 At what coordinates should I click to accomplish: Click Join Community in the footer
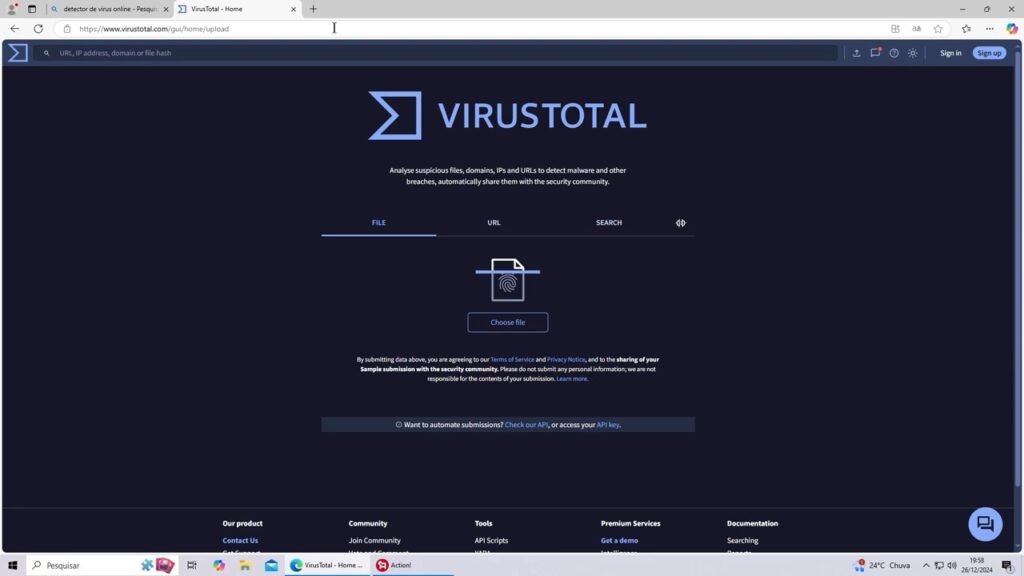pos(374,540)
